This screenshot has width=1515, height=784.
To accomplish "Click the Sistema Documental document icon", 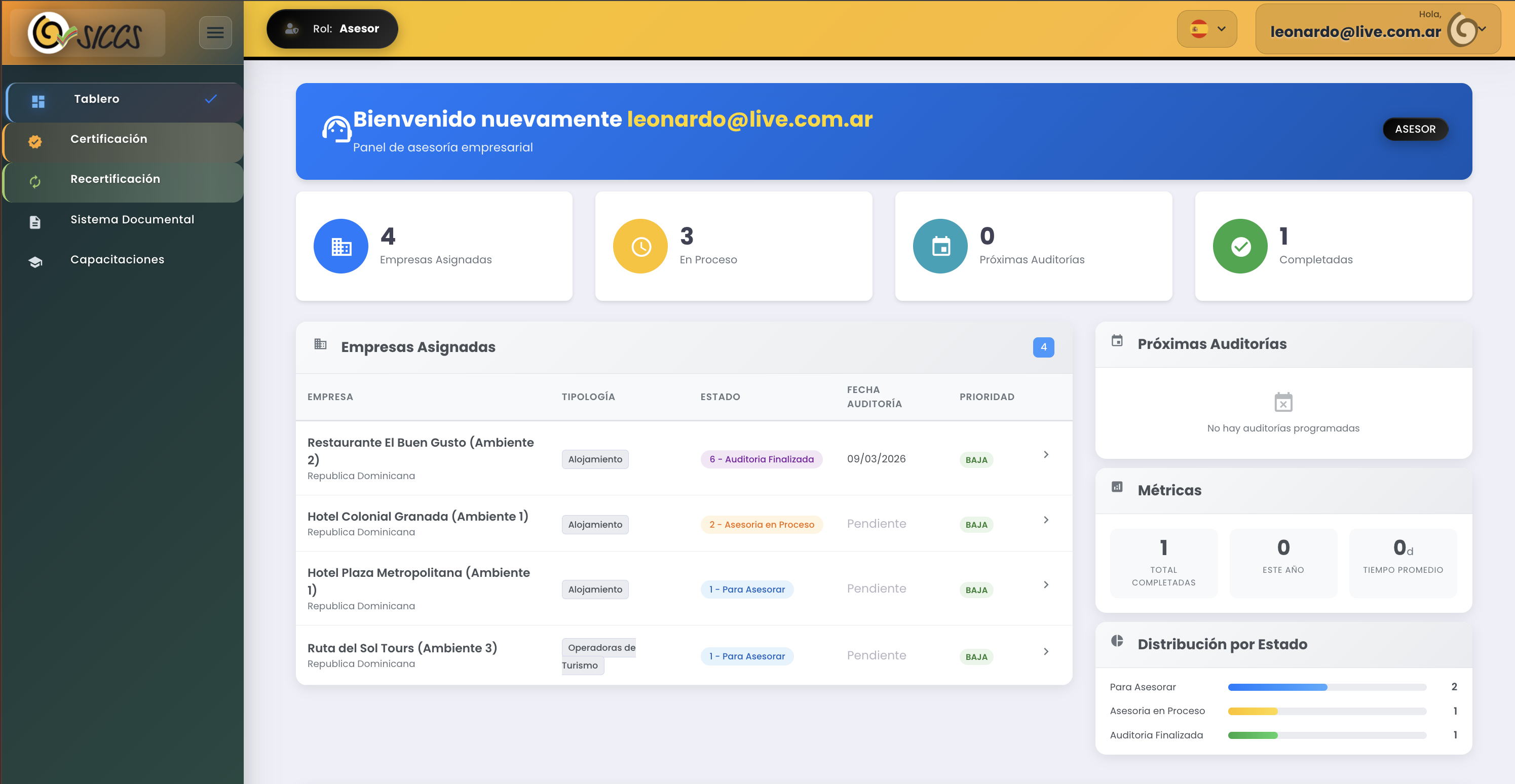I will [x=35, y=221].
